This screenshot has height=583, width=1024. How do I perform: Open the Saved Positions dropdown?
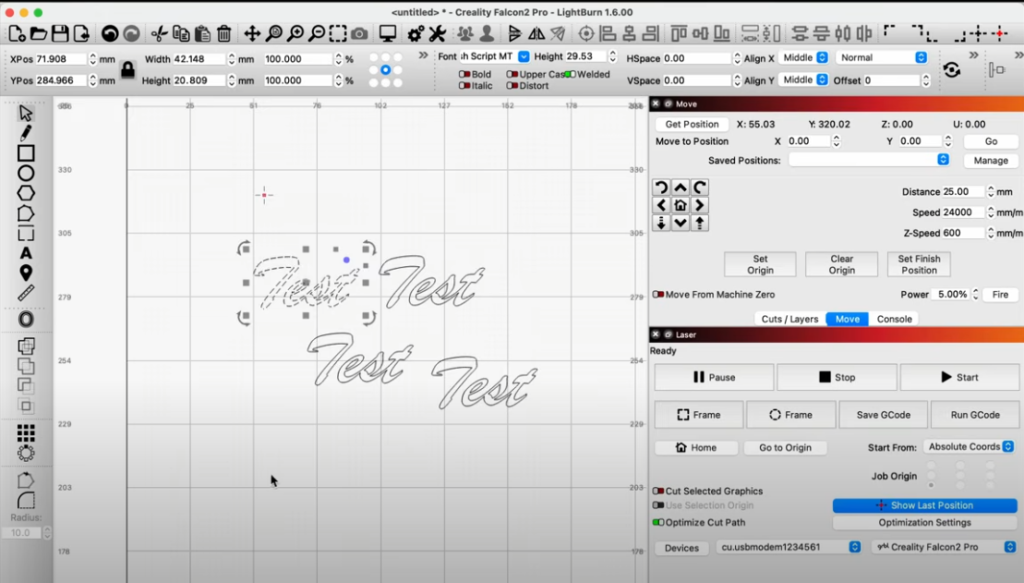coord(869,160)
